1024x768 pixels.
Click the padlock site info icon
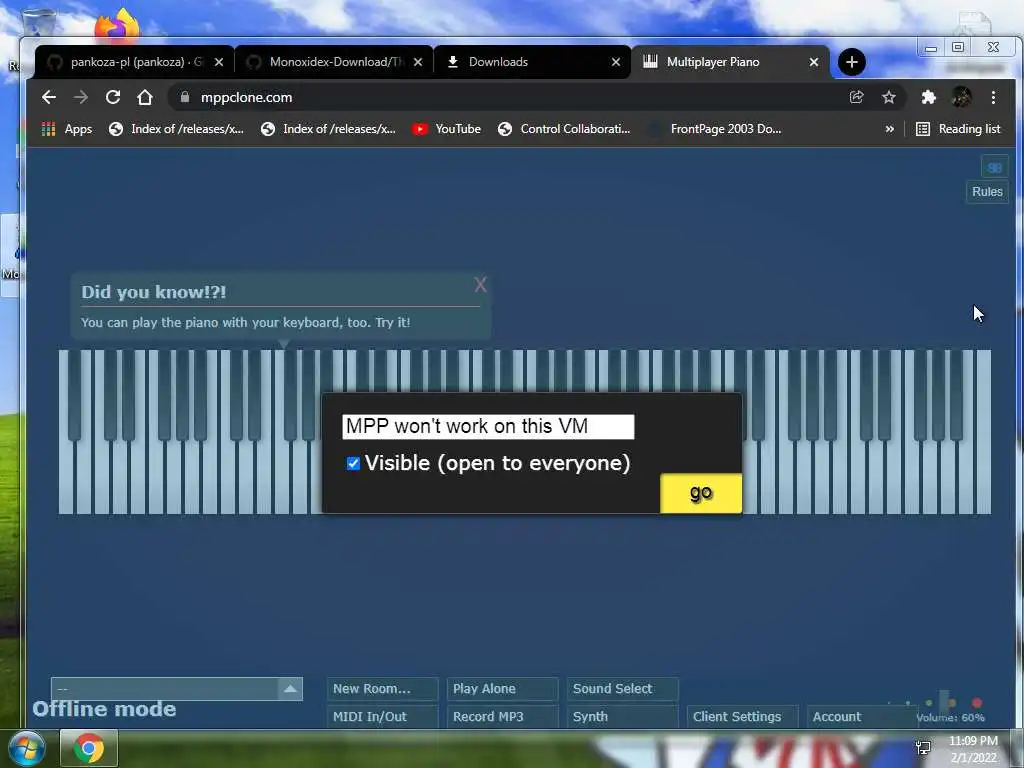[x=185, y=97]
